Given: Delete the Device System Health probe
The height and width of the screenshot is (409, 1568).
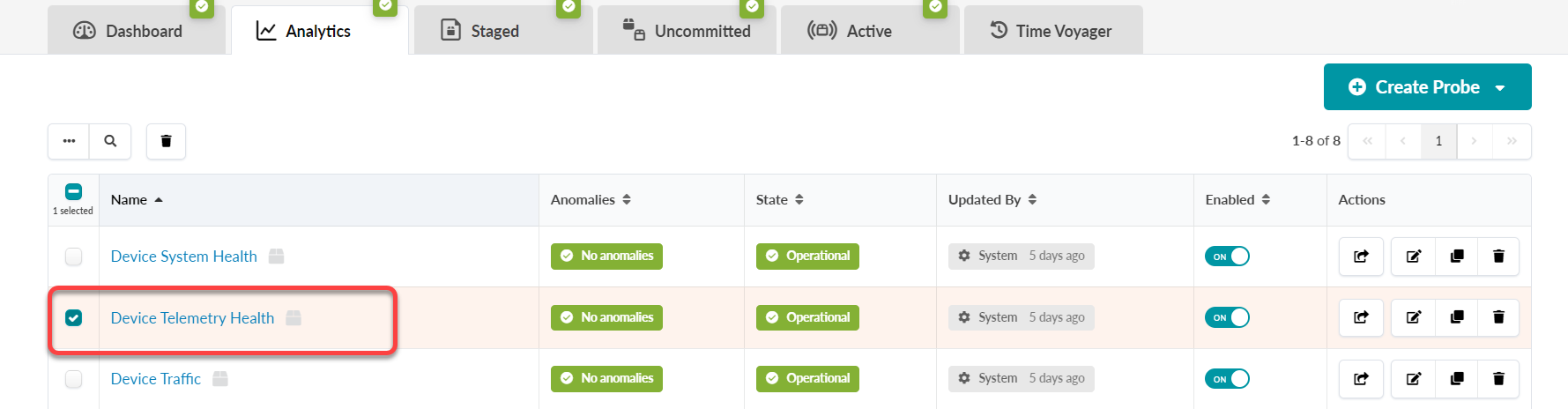Looking at the screenshot, I should [1498, 257].
